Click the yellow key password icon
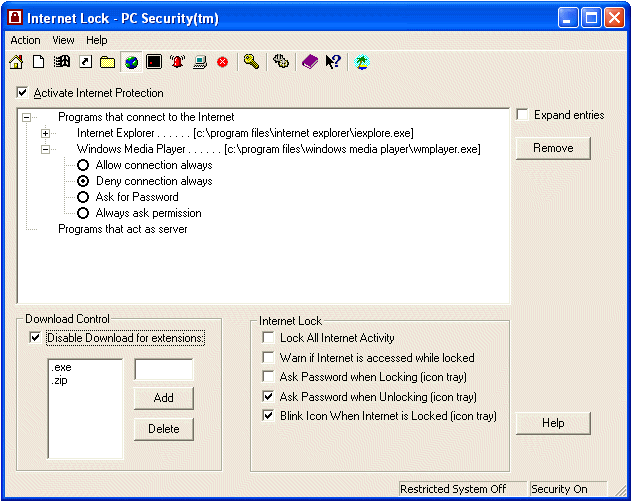Image resolution: width=632 pixels, height=502 pixels. (251, 62)
